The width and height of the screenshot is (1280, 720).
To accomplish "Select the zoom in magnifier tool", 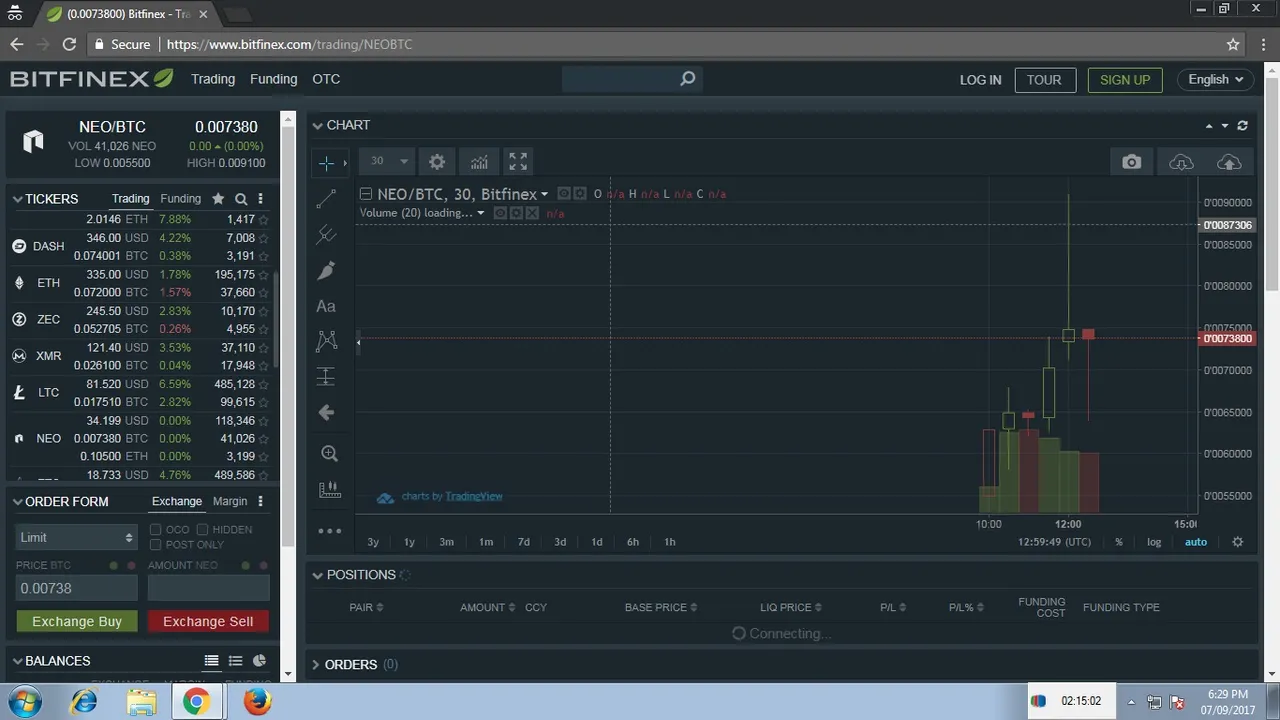I will pos(329,454).
